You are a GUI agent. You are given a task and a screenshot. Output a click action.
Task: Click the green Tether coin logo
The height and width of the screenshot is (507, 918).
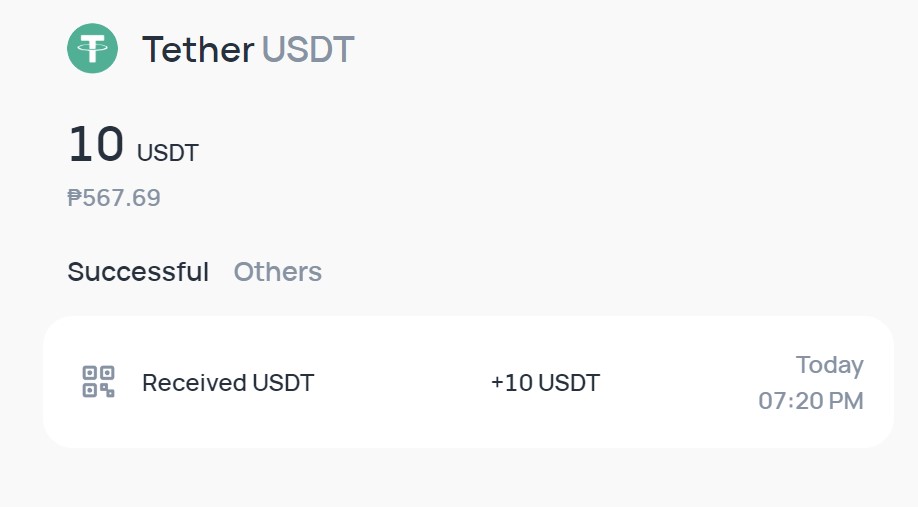tap(93, 49)
